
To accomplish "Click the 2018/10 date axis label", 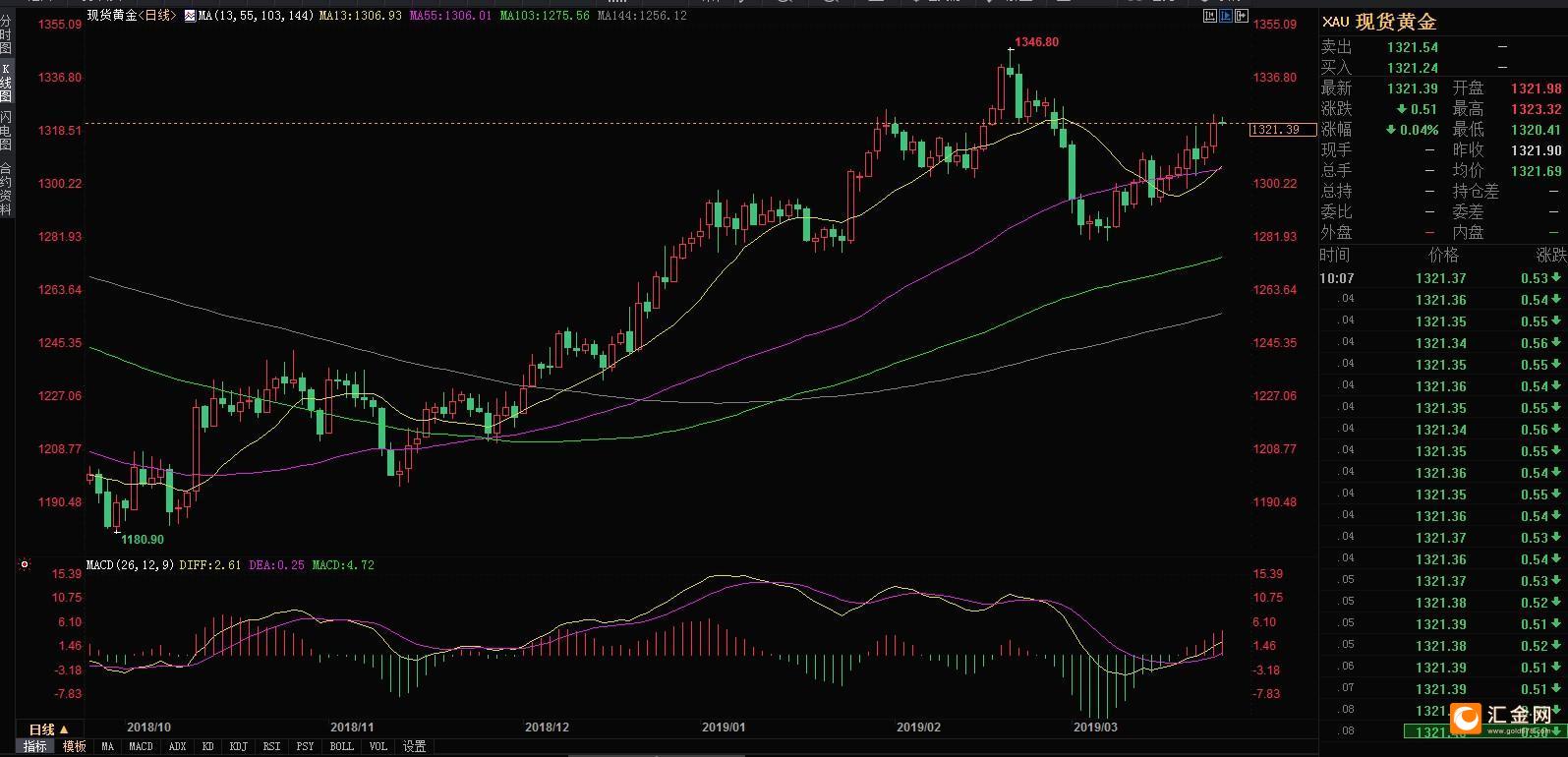I will (149, 728).
